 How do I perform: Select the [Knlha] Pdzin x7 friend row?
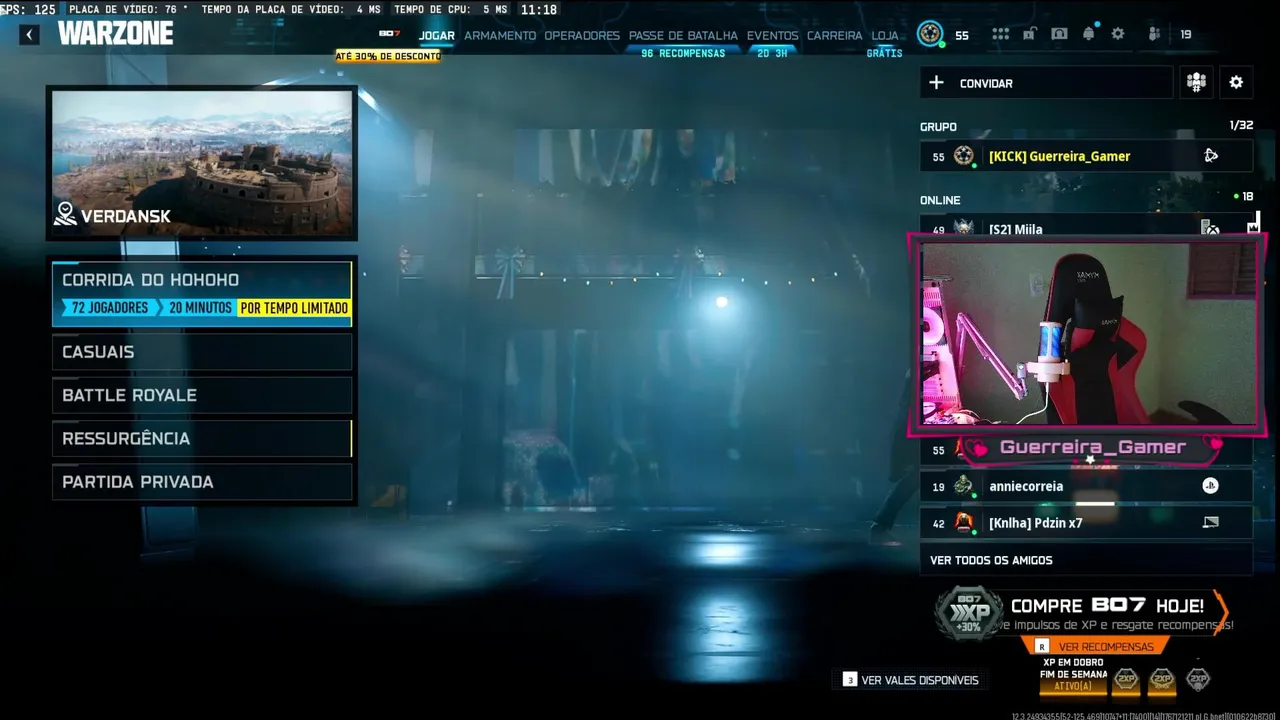coord(1086,522)
